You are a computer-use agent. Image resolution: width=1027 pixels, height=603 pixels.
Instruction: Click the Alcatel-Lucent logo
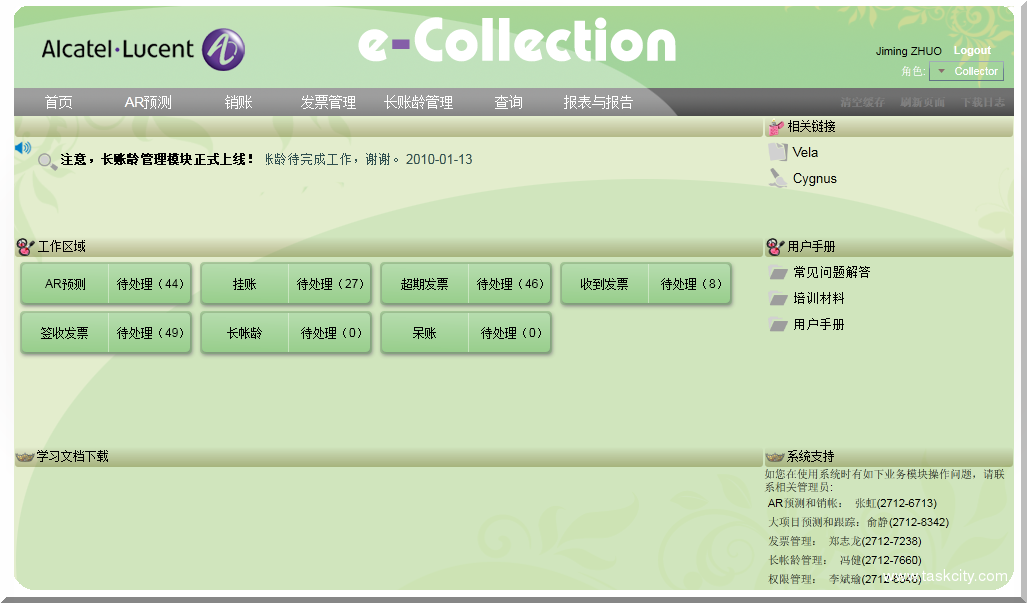click(x=143, y=49)
